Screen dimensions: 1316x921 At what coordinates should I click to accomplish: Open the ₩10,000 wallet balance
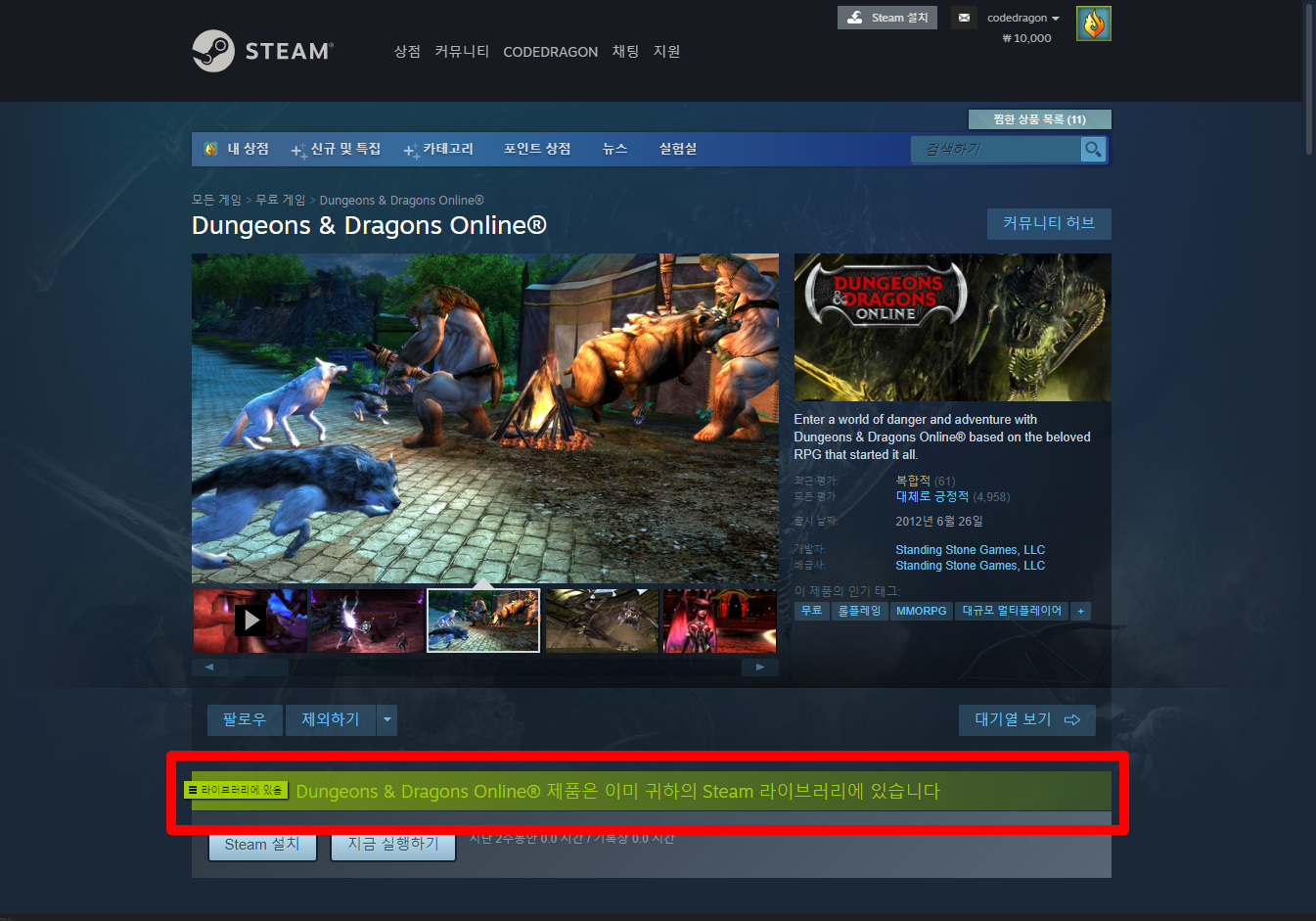(1026, 38)
